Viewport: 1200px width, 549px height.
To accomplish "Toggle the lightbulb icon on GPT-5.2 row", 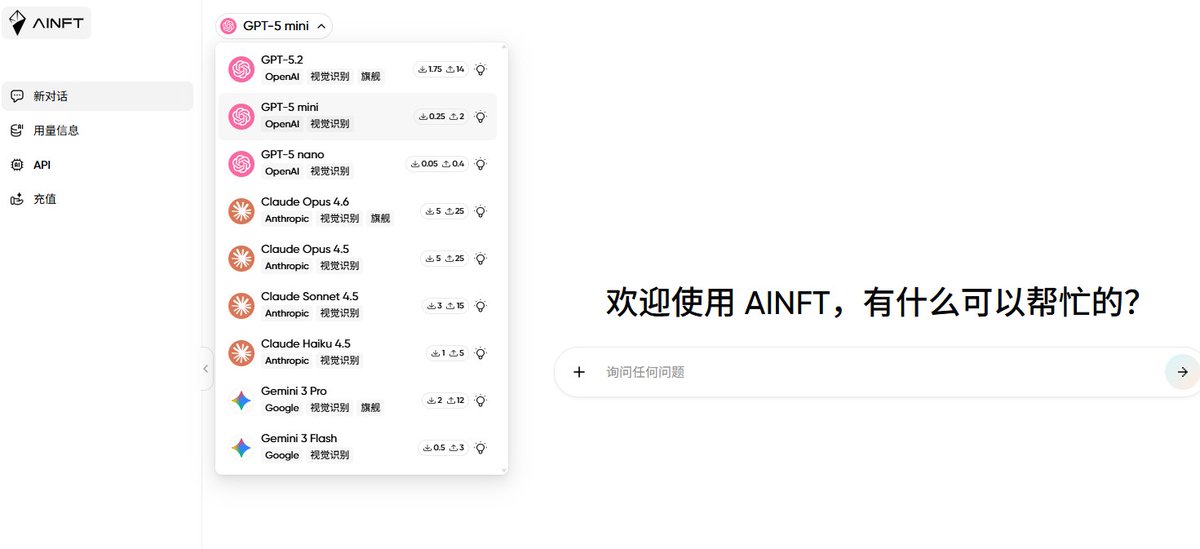I will (480, 69).
